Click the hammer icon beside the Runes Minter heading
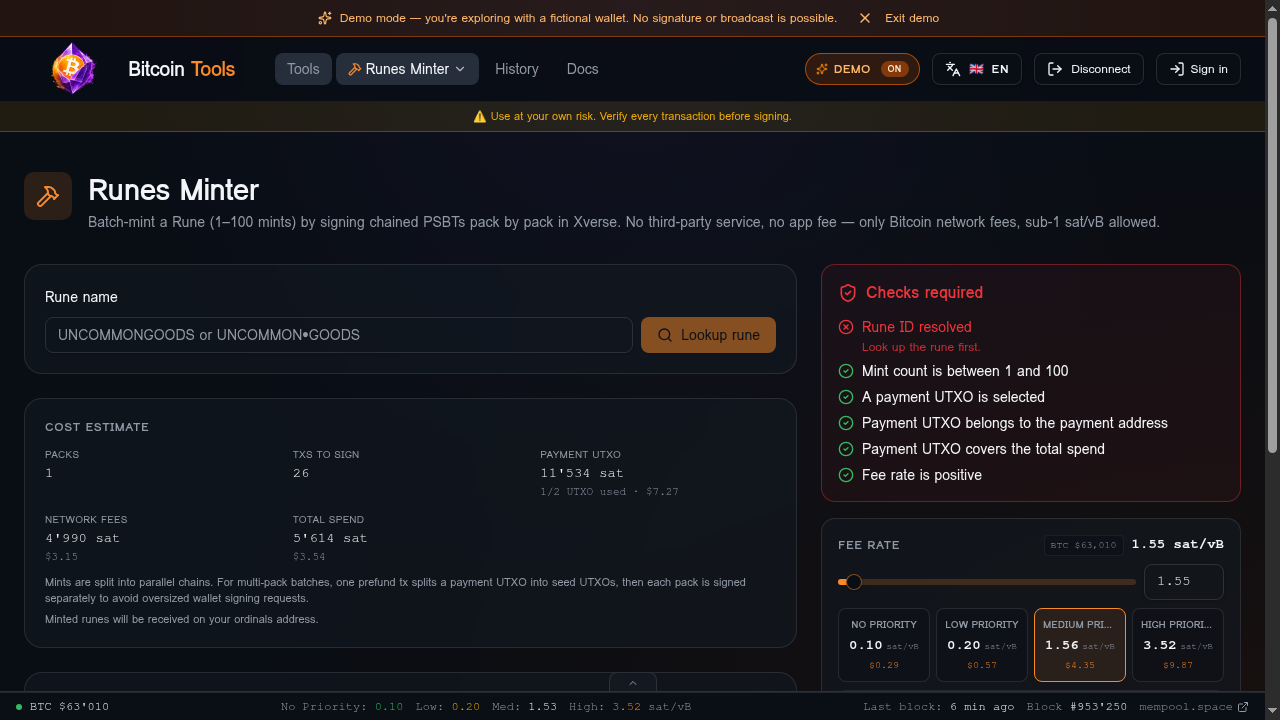Viewport: 1280px width, 720px height. pos(48,196)
